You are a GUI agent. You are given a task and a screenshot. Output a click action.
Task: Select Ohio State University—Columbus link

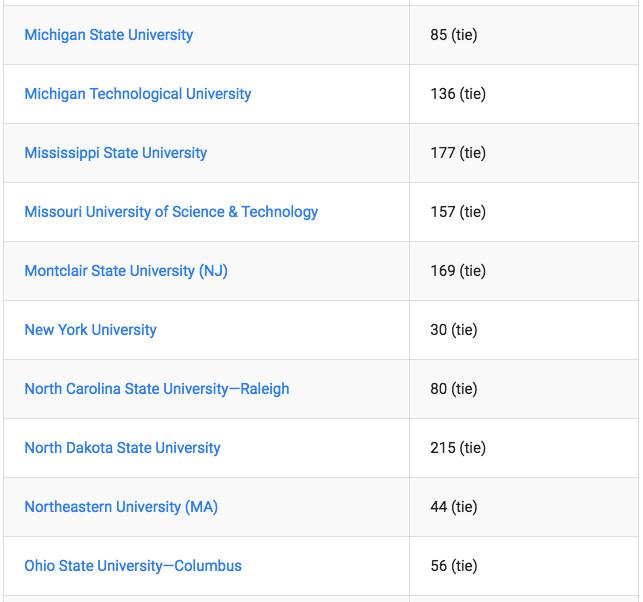coord(133,566)
